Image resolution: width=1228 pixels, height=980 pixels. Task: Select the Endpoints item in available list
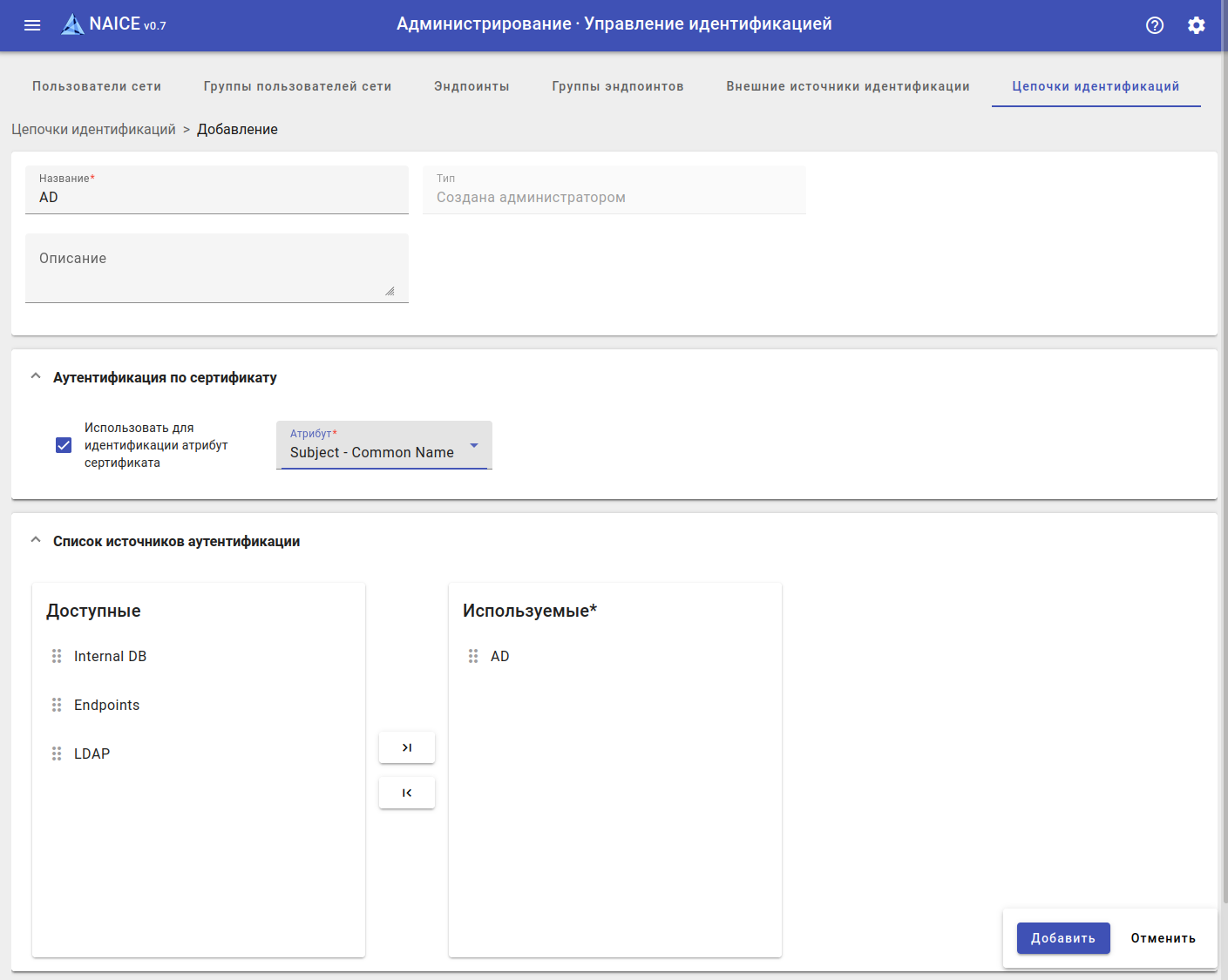tap(106, 705)
